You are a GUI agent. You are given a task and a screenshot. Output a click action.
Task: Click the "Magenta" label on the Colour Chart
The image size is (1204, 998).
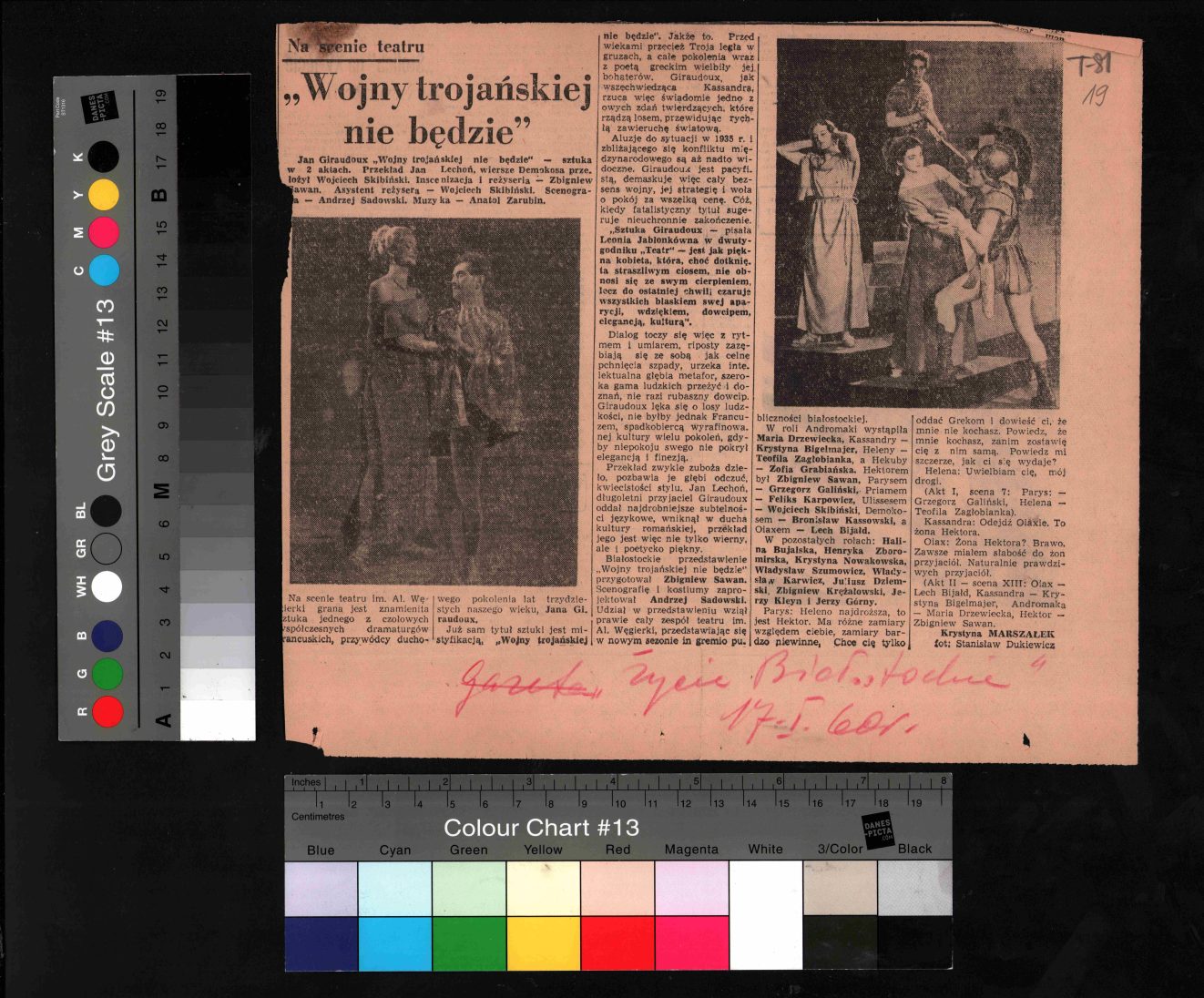tap(691, 849)
